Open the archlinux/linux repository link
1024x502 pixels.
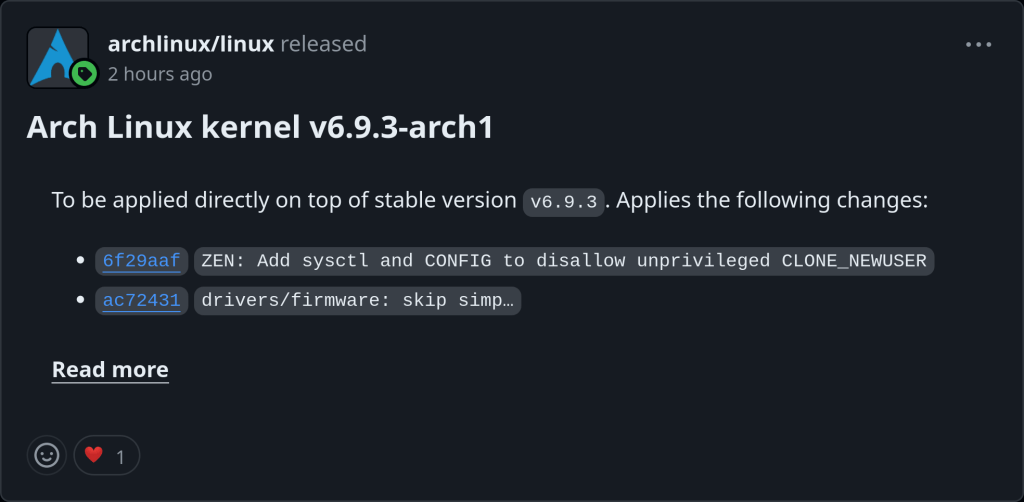190,44
